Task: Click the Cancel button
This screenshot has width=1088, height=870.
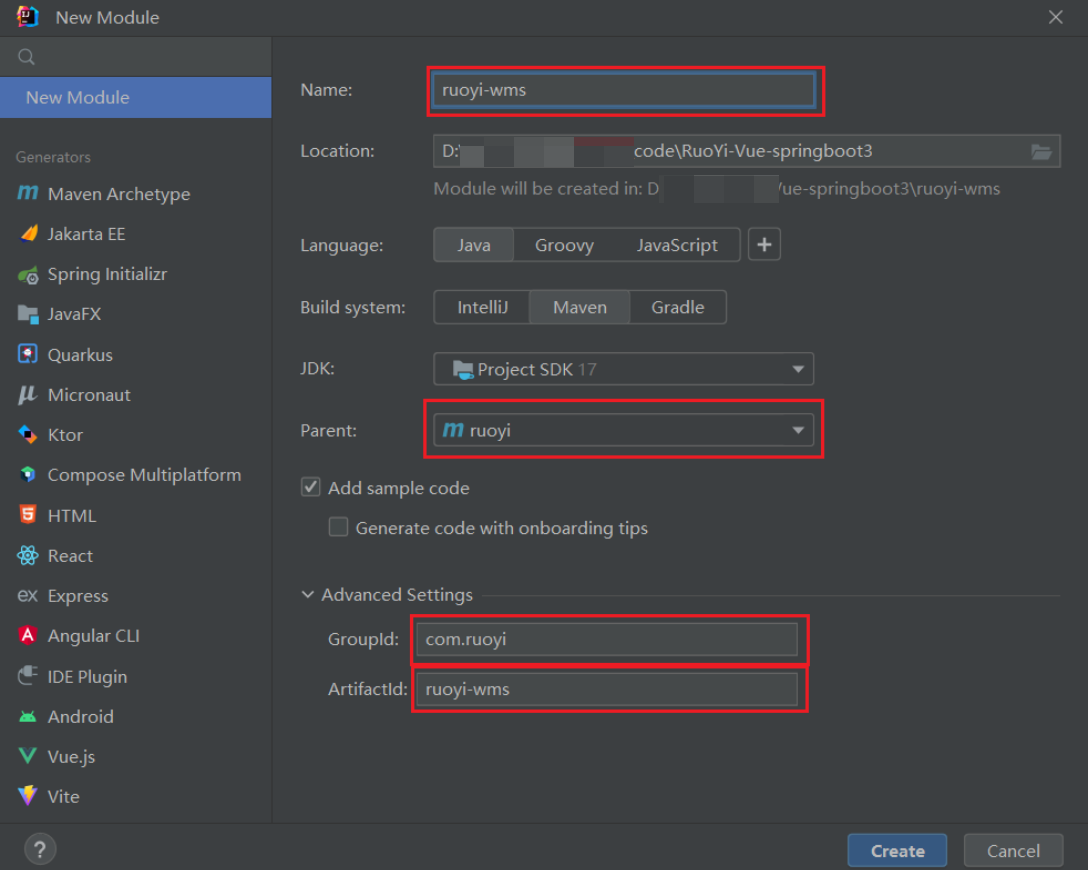Action: click(x=1013, y=851)
